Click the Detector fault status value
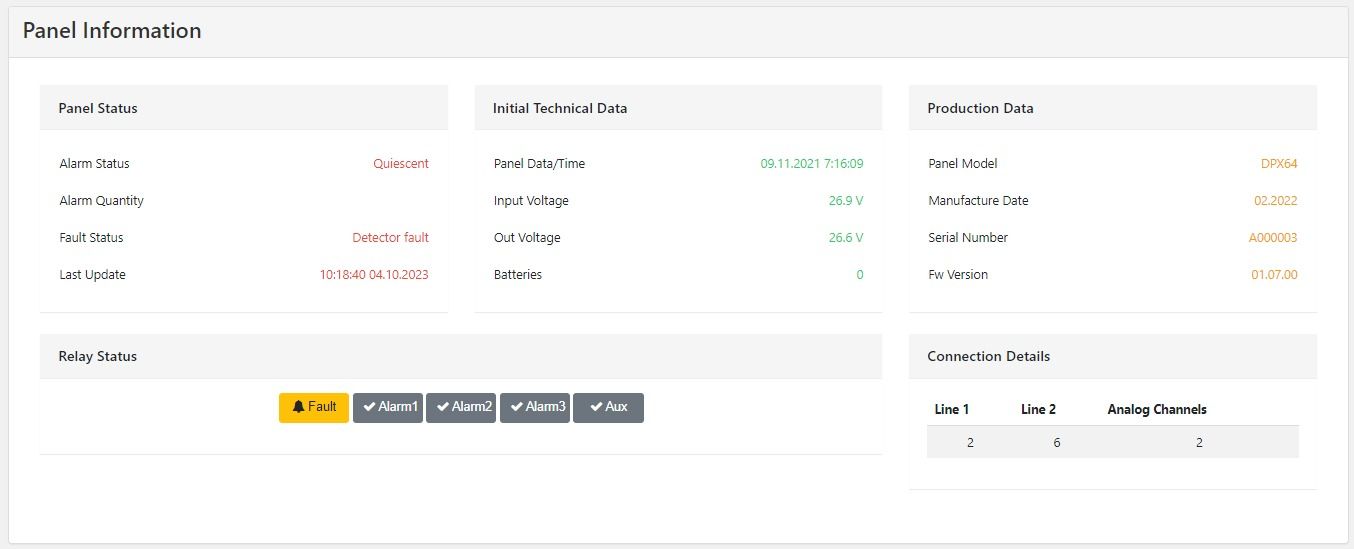Image resolution: width=1354 pixels, height=549 pixels. (x=390, y=238)
